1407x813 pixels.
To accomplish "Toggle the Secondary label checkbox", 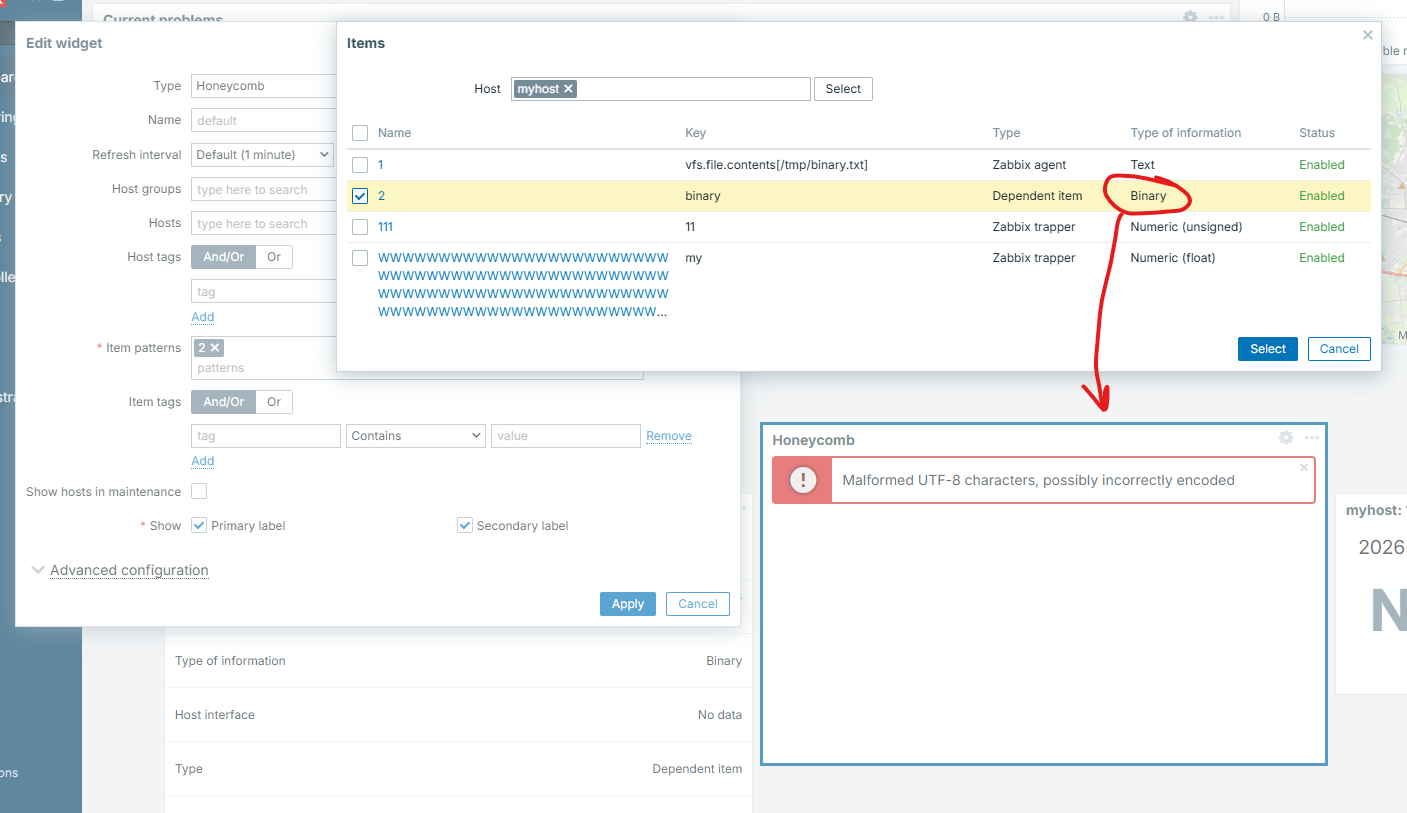I will [x=465, y=525].
